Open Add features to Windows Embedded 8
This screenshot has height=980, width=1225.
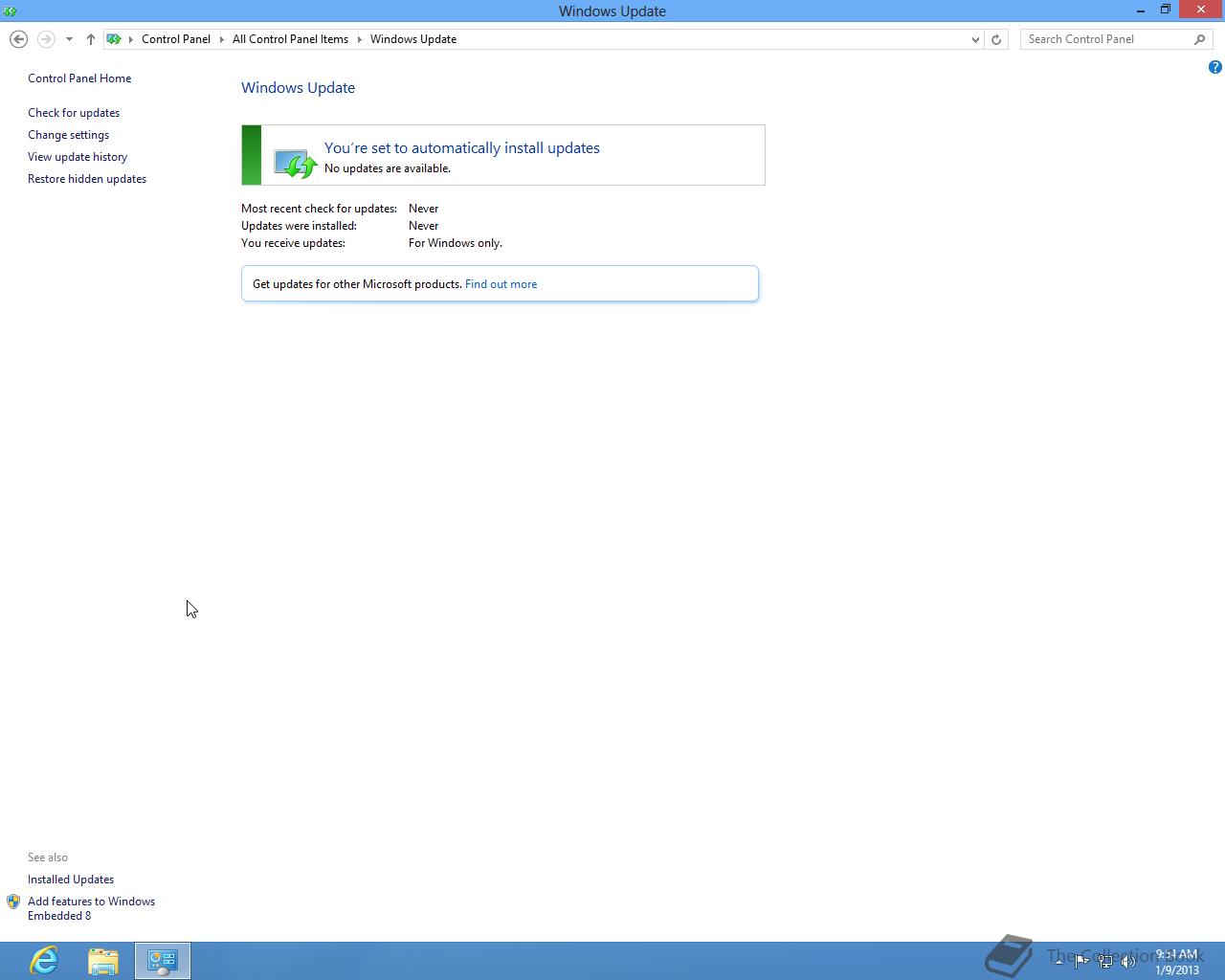91,908
